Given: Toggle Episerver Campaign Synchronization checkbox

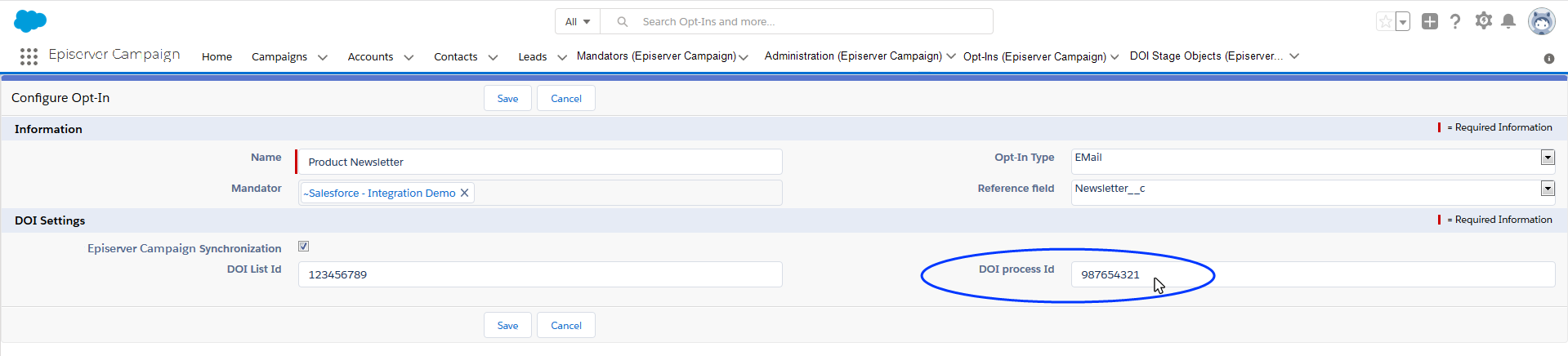Looking at the screenshot, I should 304,246.
